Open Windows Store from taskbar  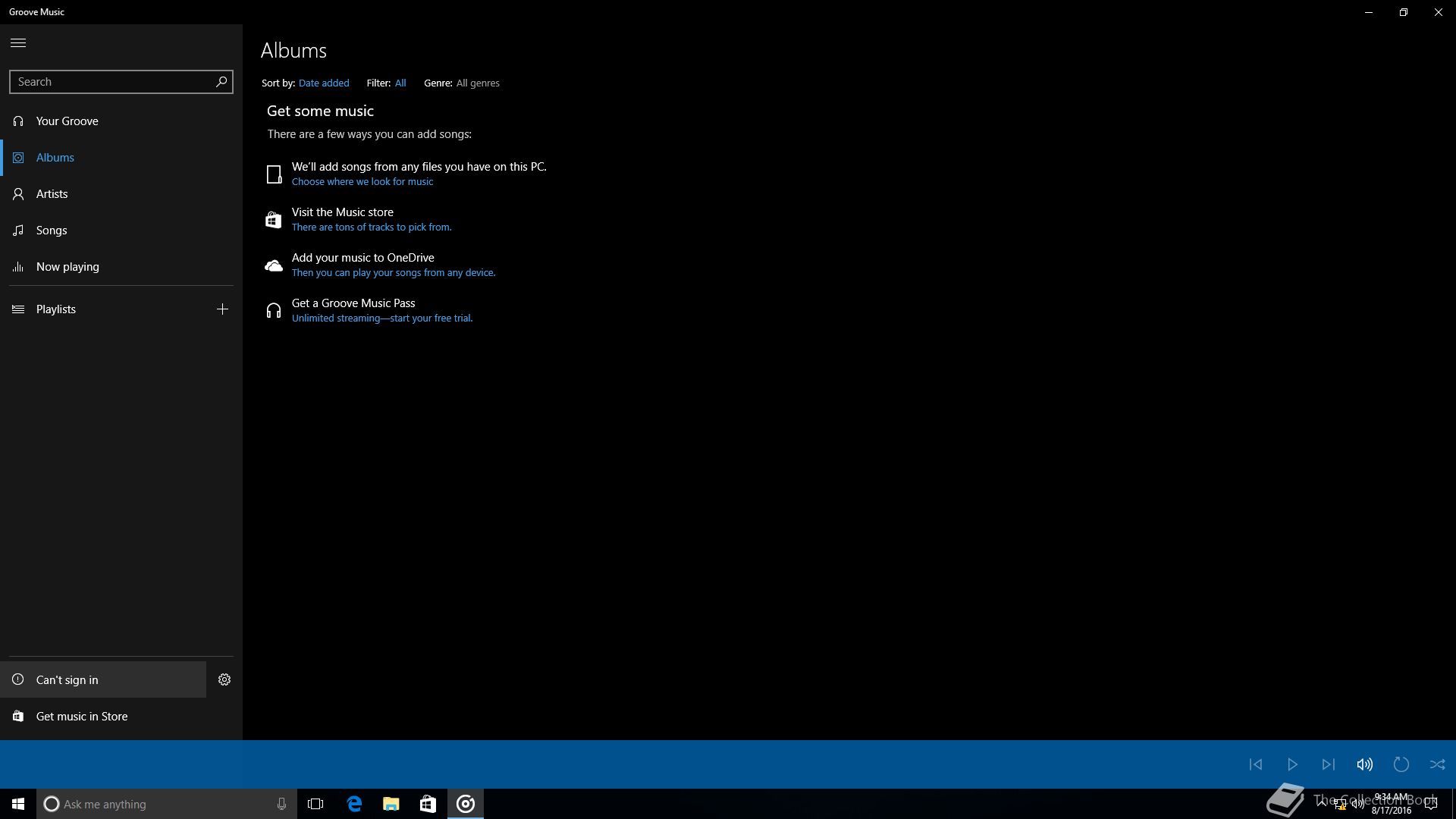click(428, 804)
